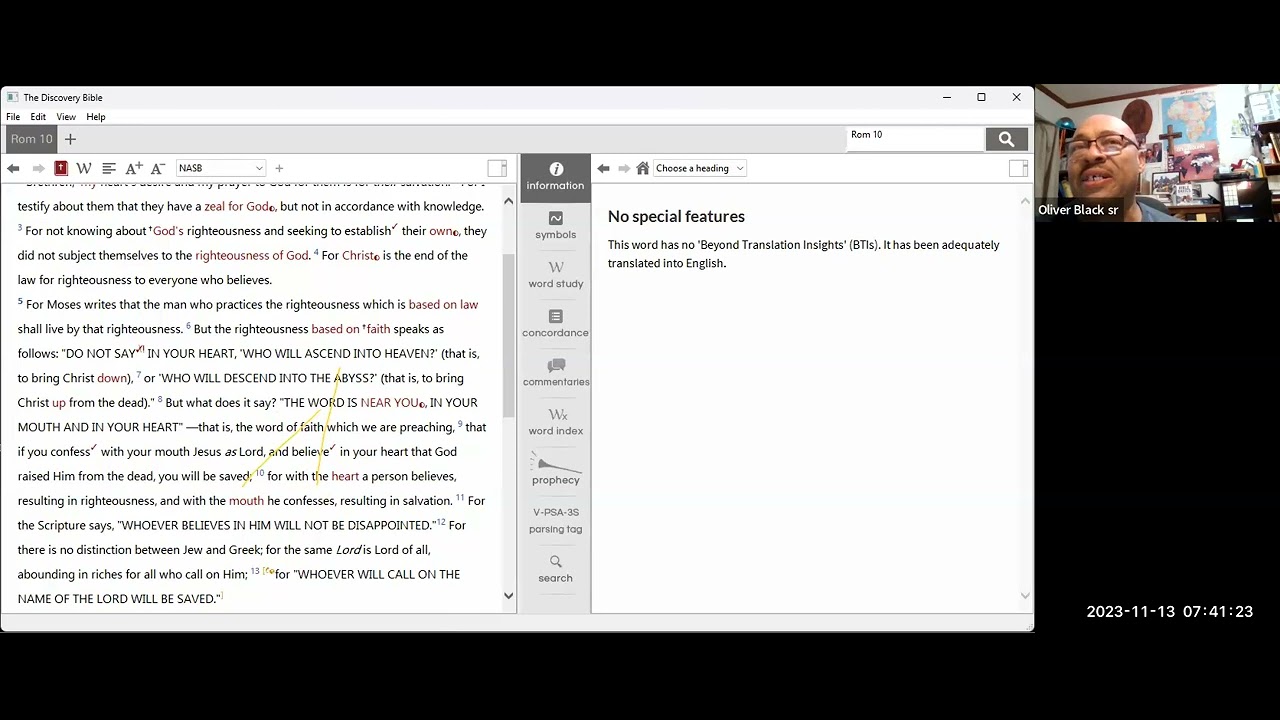
Task: Maximize The Discovery Bible window
Action: coord(981,97)
